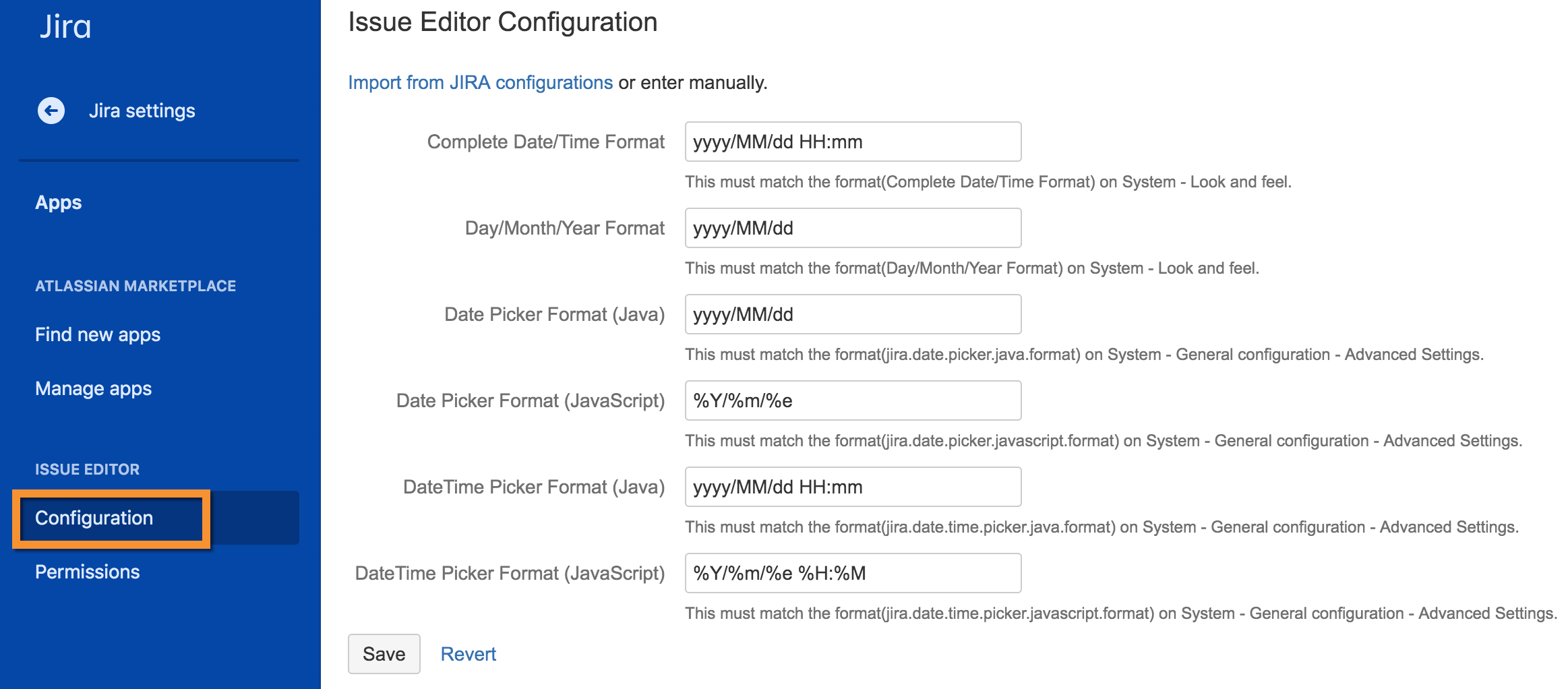This screenshot has height=689, width=1568.
Task: Open Permissions under Issue Editor
Action: pos(88,572)
